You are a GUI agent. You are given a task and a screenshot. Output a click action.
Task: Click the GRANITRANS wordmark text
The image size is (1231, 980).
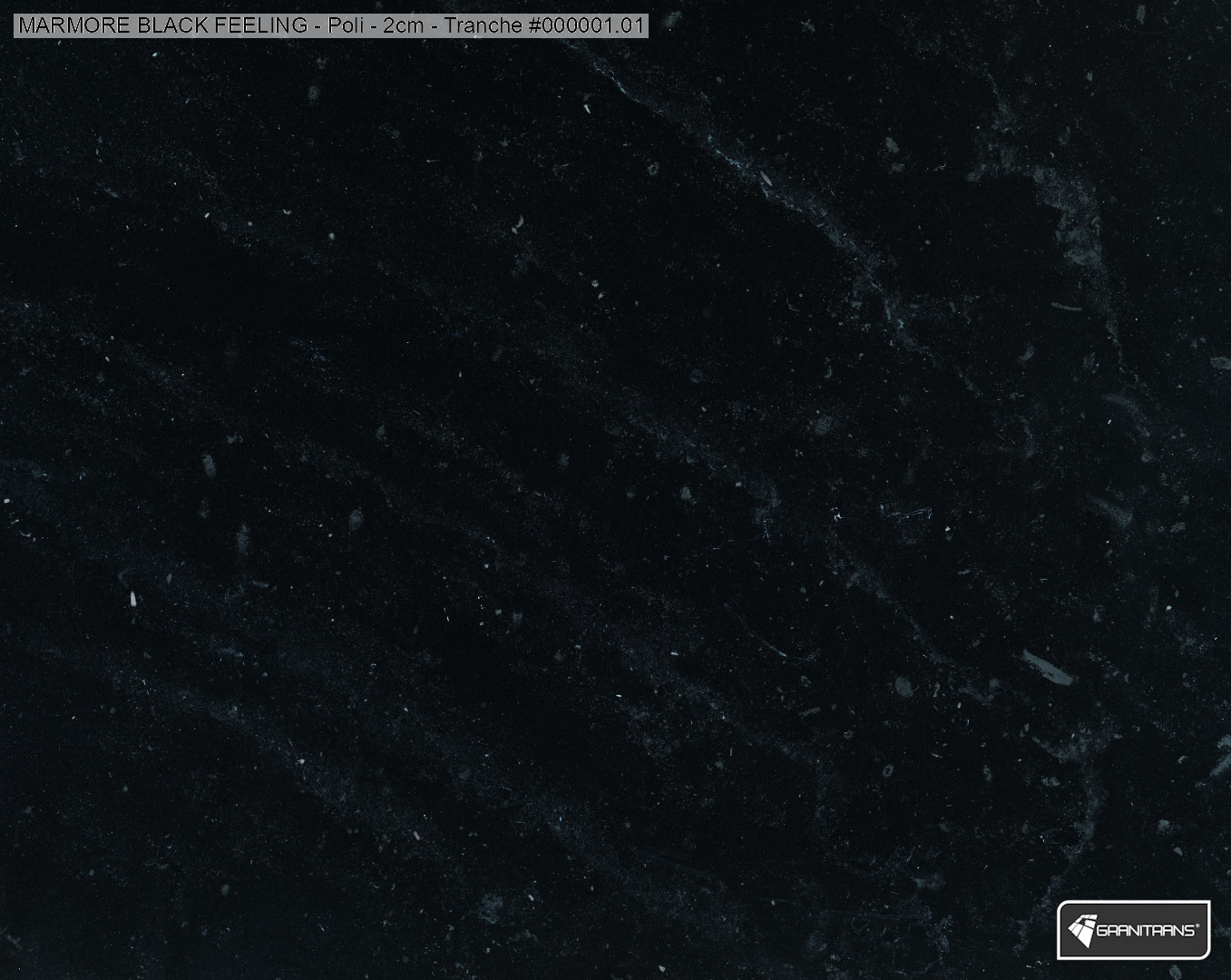coord(1145,930)
